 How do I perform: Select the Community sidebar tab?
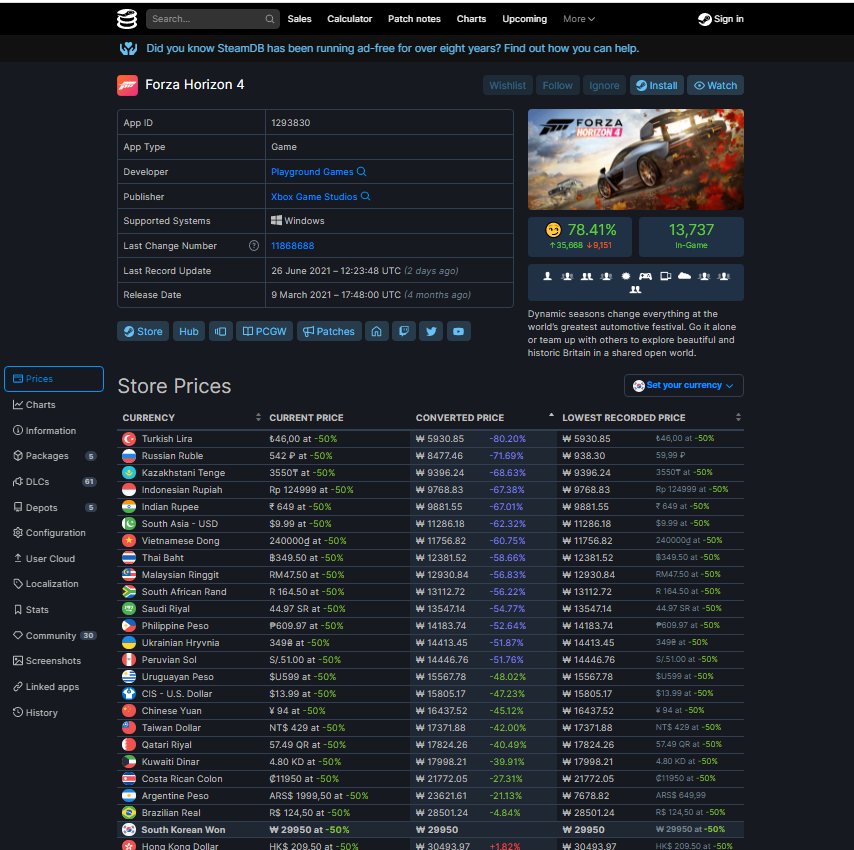(54, 635)
